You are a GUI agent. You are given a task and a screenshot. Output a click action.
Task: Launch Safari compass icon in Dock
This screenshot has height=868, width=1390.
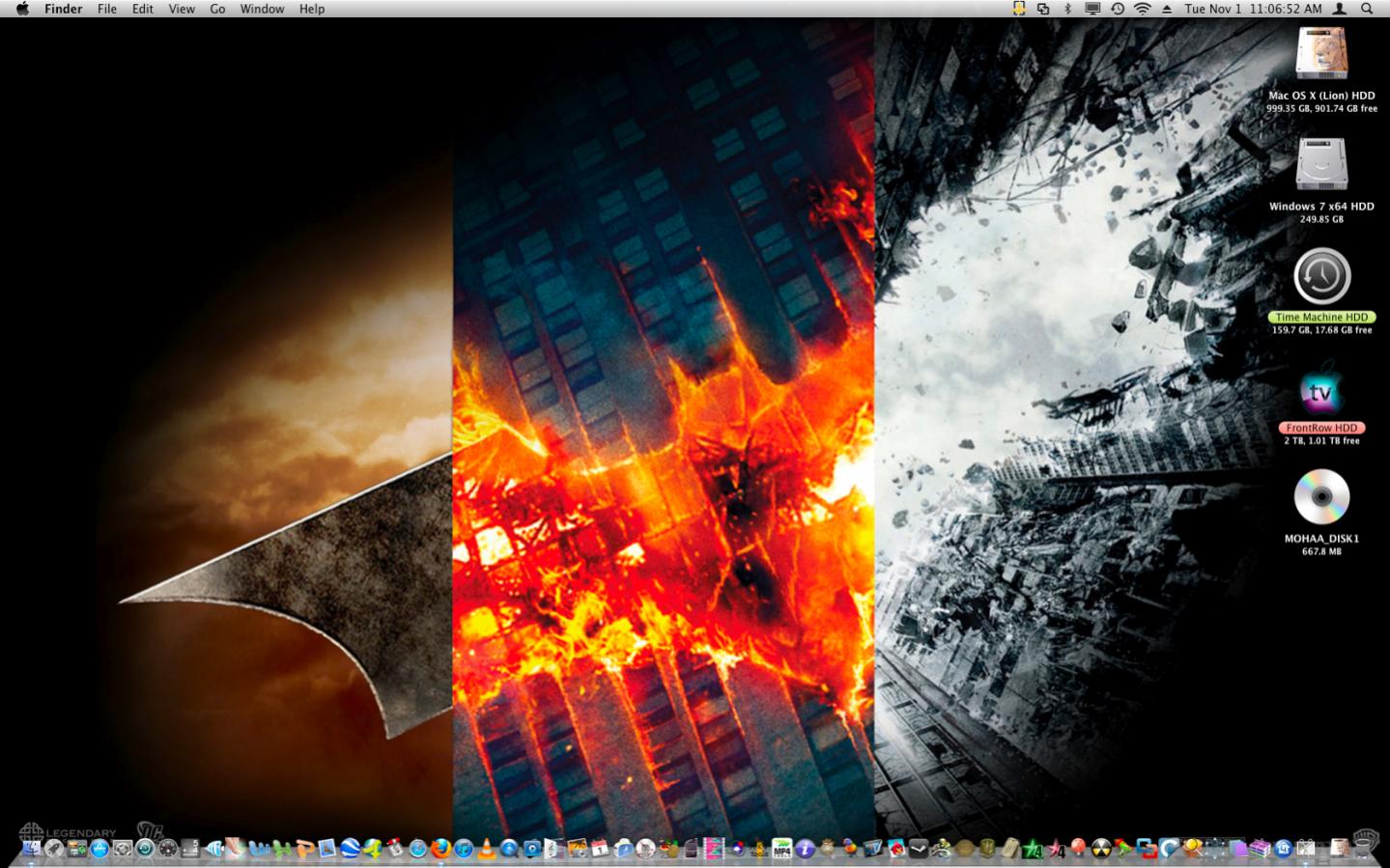417,849
